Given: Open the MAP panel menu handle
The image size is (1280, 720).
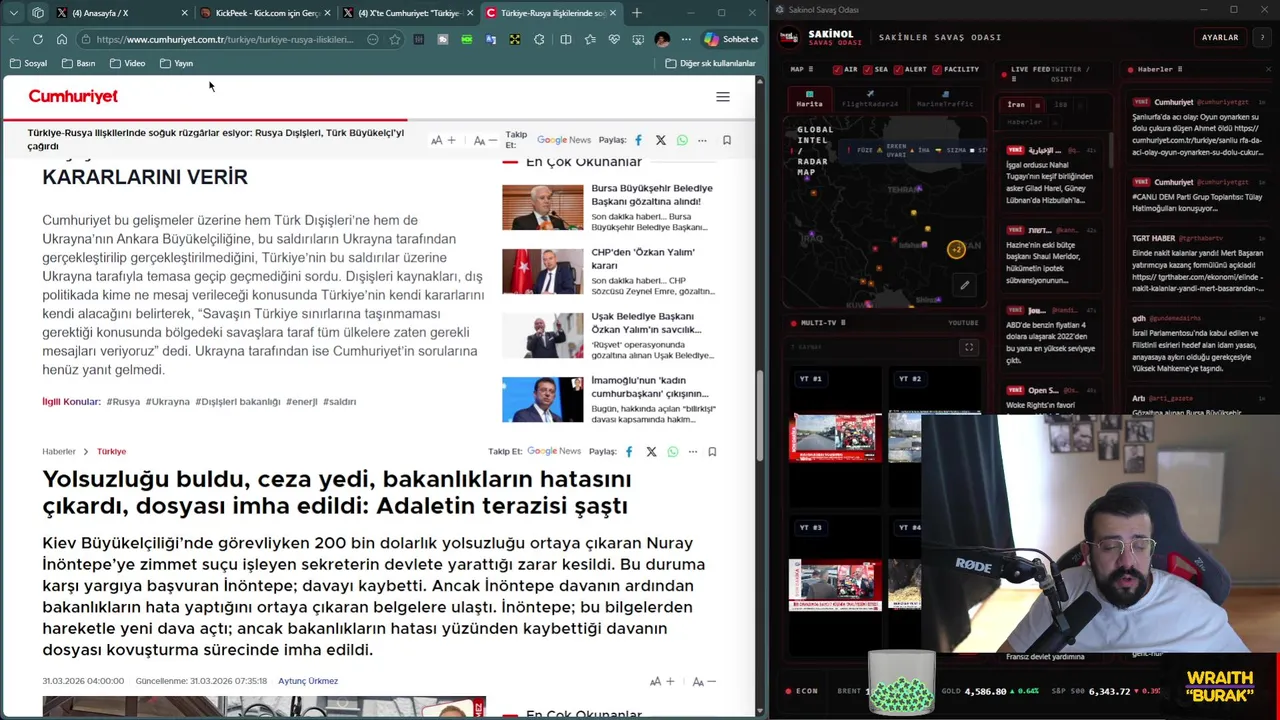Looking at the screenshot, I should [811, 69].
